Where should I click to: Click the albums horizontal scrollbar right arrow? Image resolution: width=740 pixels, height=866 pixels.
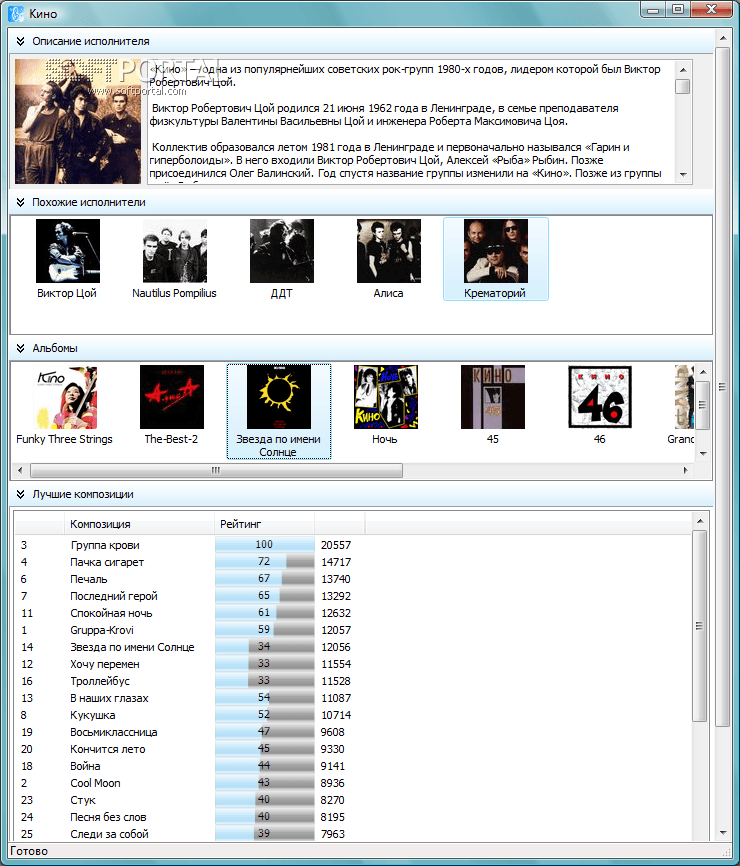[x=685, y=471]
